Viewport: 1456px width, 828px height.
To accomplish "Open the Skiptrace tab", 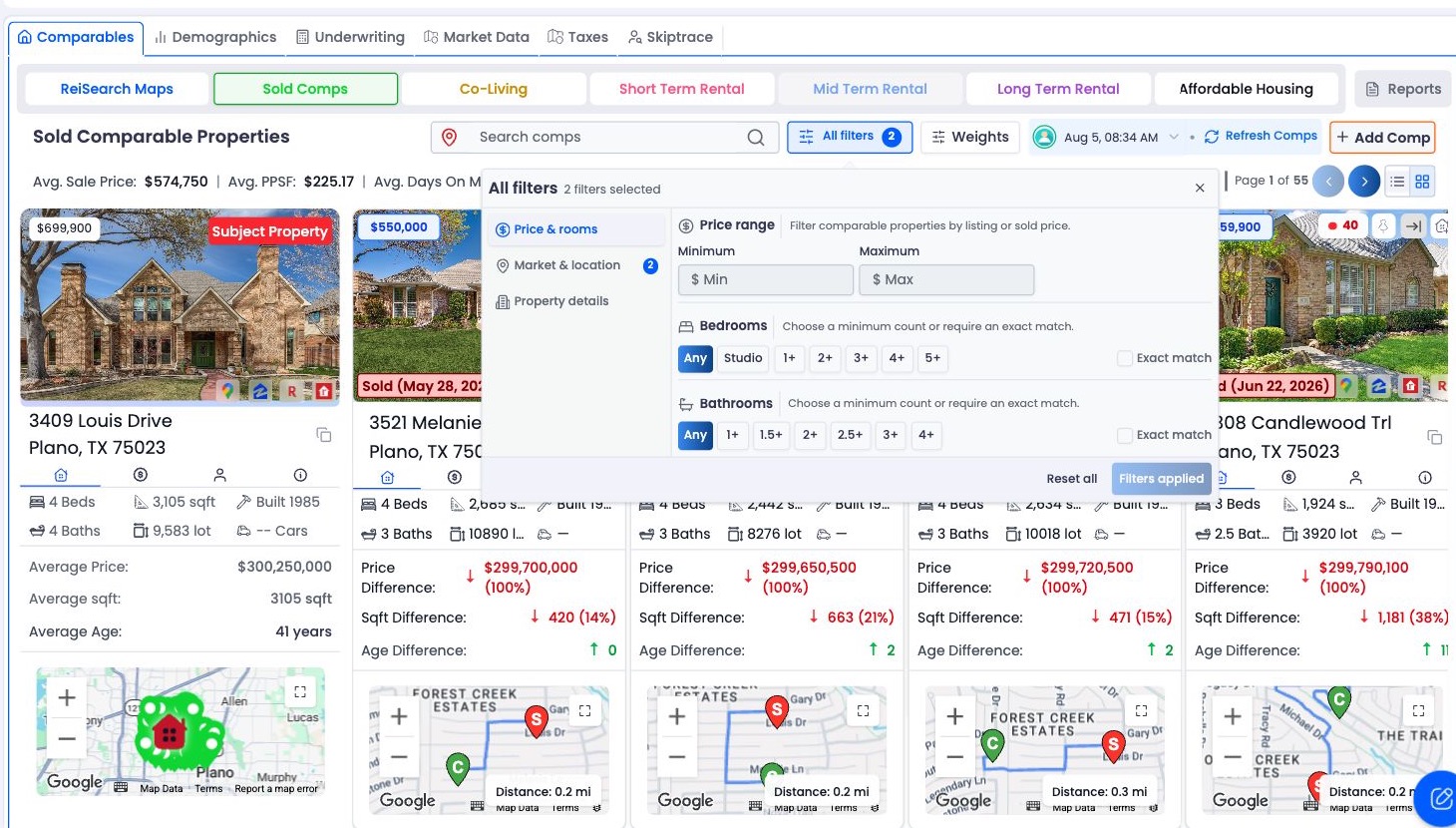I will click(671, 37).
